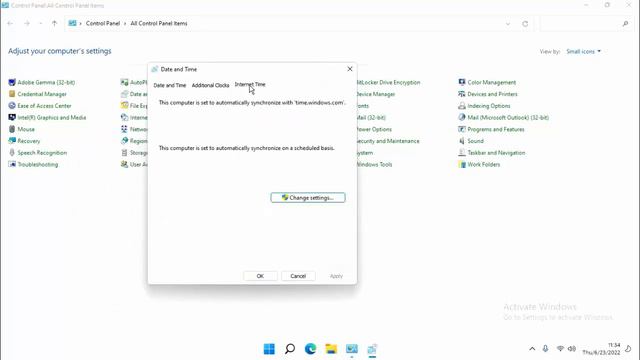
Task: Open the Mouse settings icon
Action: [x=12, y=129]
